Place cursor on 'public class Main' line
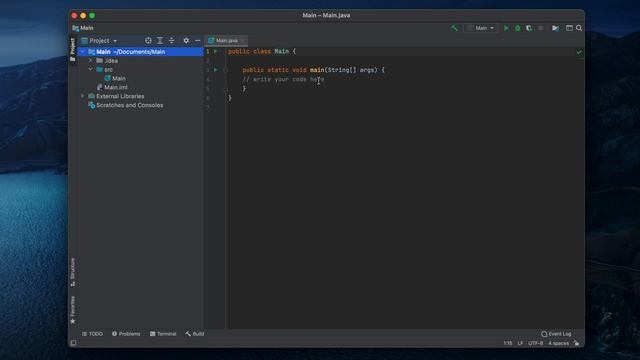The width and height of the screenshot is (640, 360). 262,51
